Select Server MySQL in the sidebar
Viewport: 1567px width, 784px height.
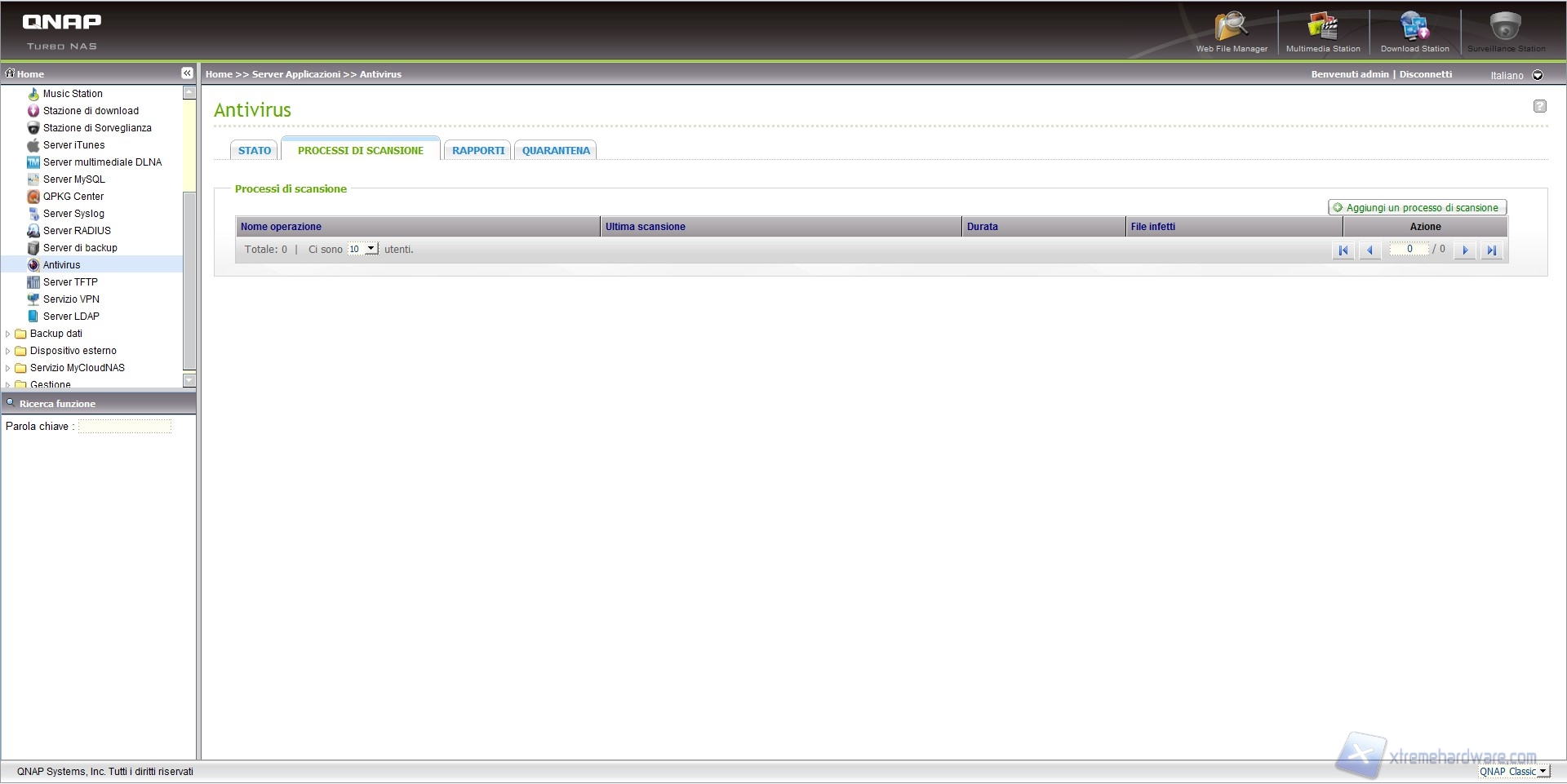click(x=73, y=179)
